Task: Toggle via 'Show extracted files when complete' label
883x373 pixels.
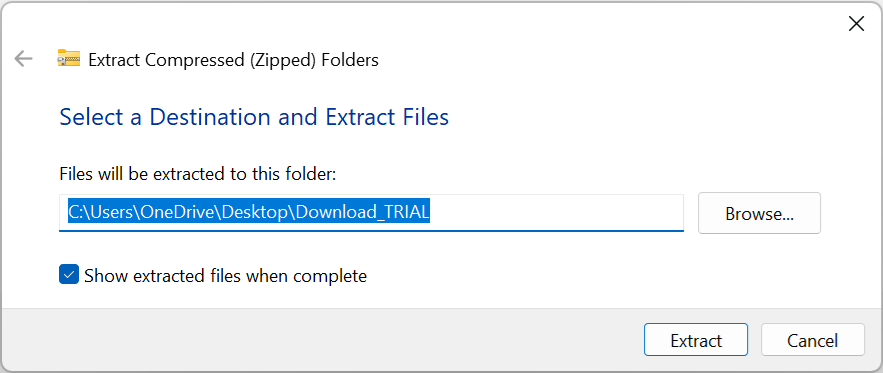Action: point(225,276)
